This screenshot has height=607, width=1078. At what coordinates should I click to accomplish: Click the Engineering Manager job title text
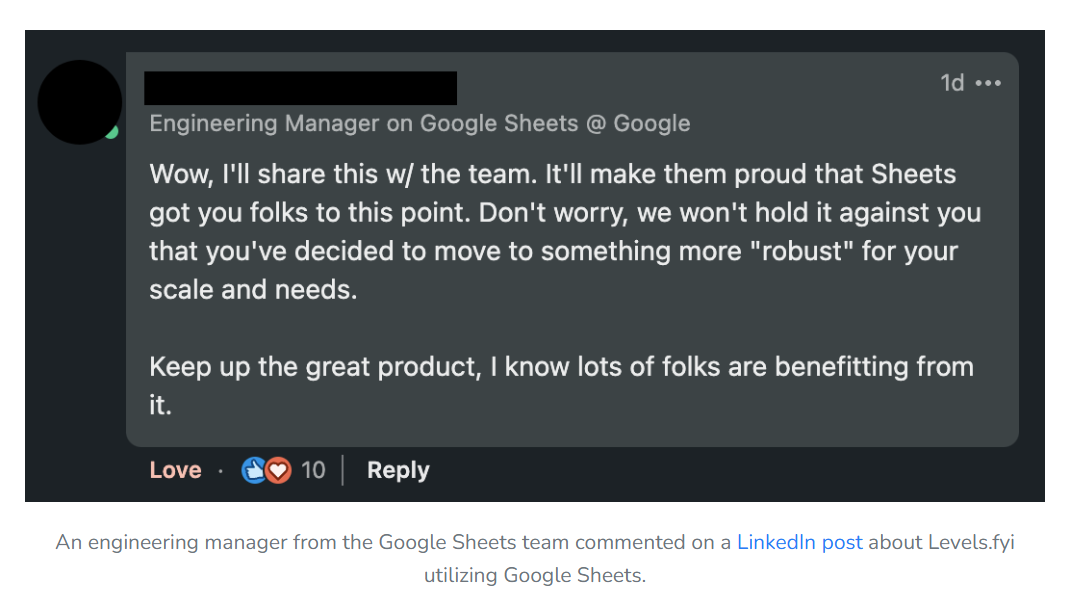click(x=420, y=123)
